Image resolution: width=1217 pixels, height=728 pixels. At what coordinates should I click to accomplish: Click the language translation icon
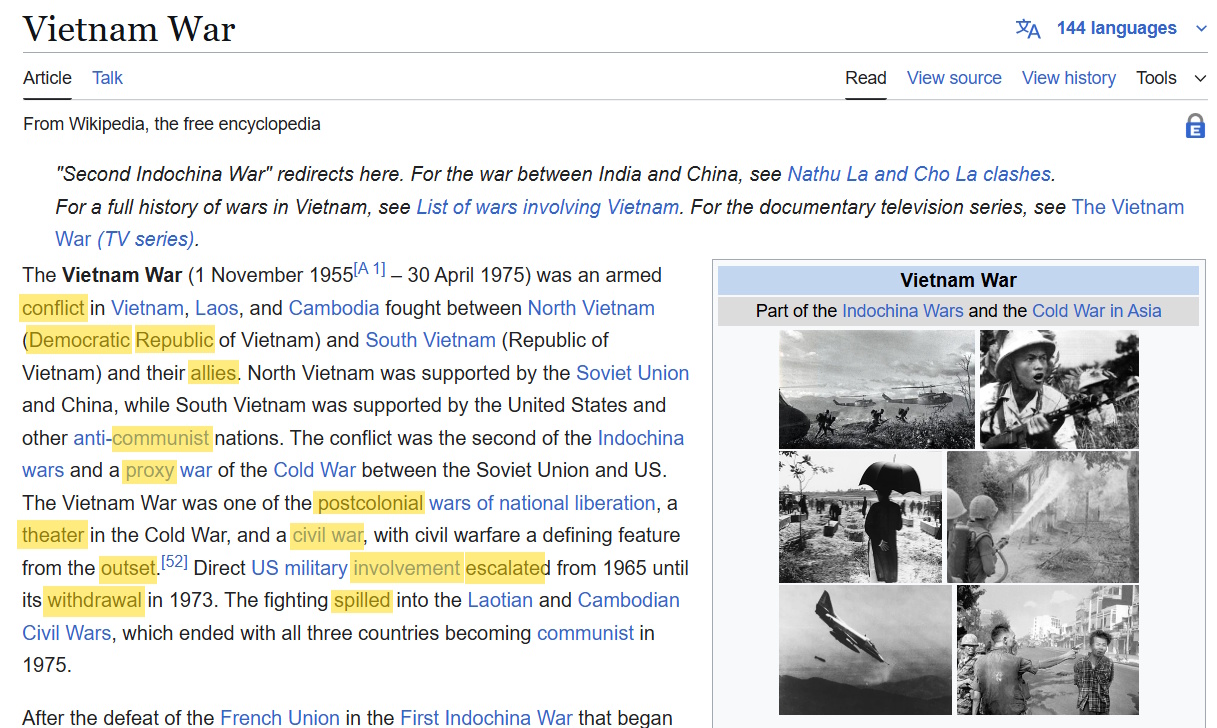coord(1028,28)
